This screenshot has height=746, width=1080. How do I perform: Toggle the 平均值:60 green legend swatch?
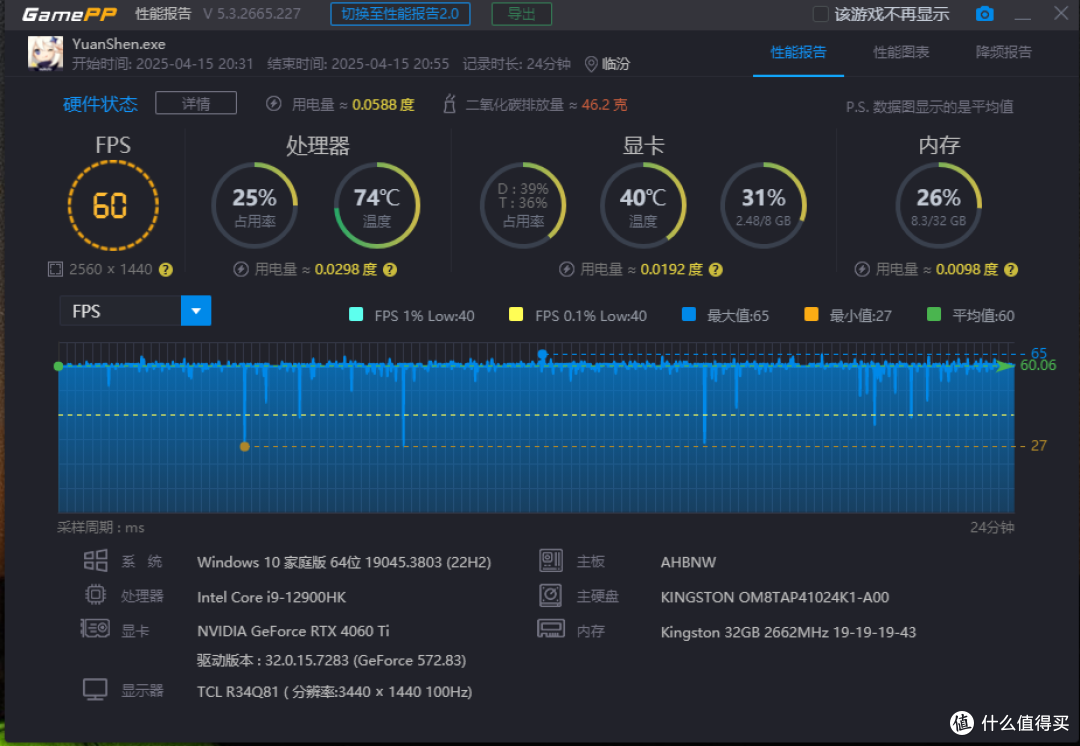click(x=934, y=315)
